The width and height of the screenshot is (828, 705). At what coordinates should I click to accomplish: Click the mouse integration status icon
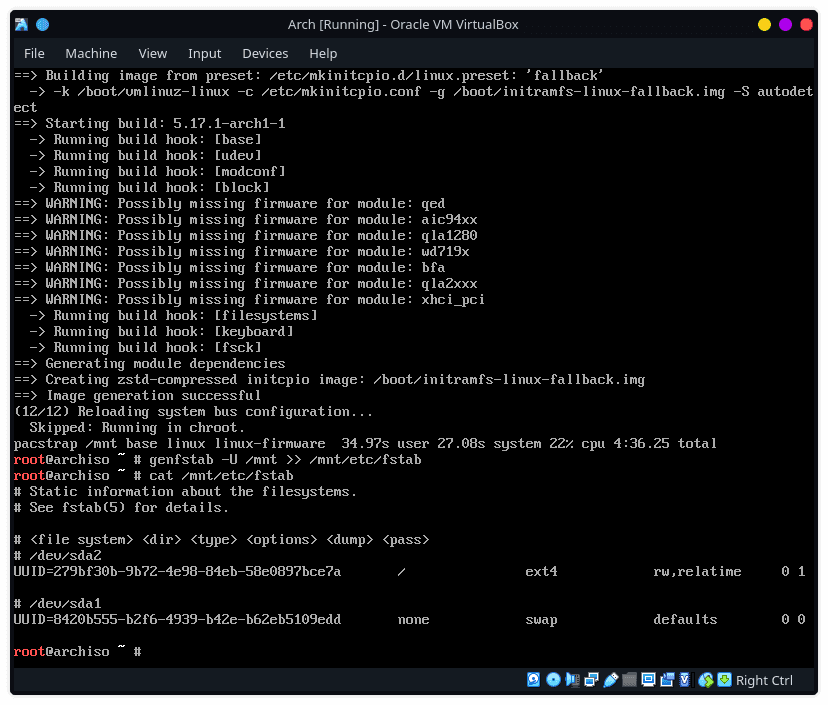705,680
